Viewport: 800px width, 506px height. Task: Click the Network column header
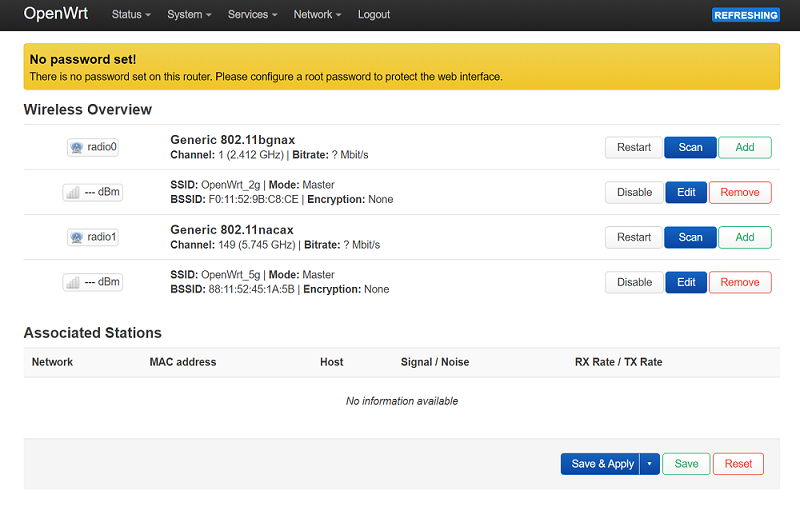52,362
